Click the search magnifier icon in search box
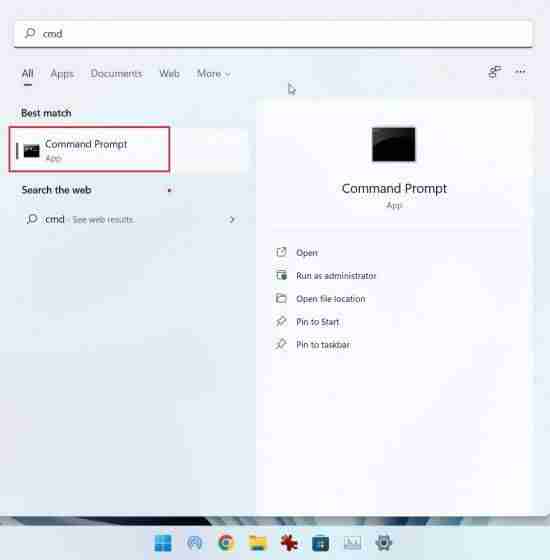 pyautogui.click(x=30, y=33)
